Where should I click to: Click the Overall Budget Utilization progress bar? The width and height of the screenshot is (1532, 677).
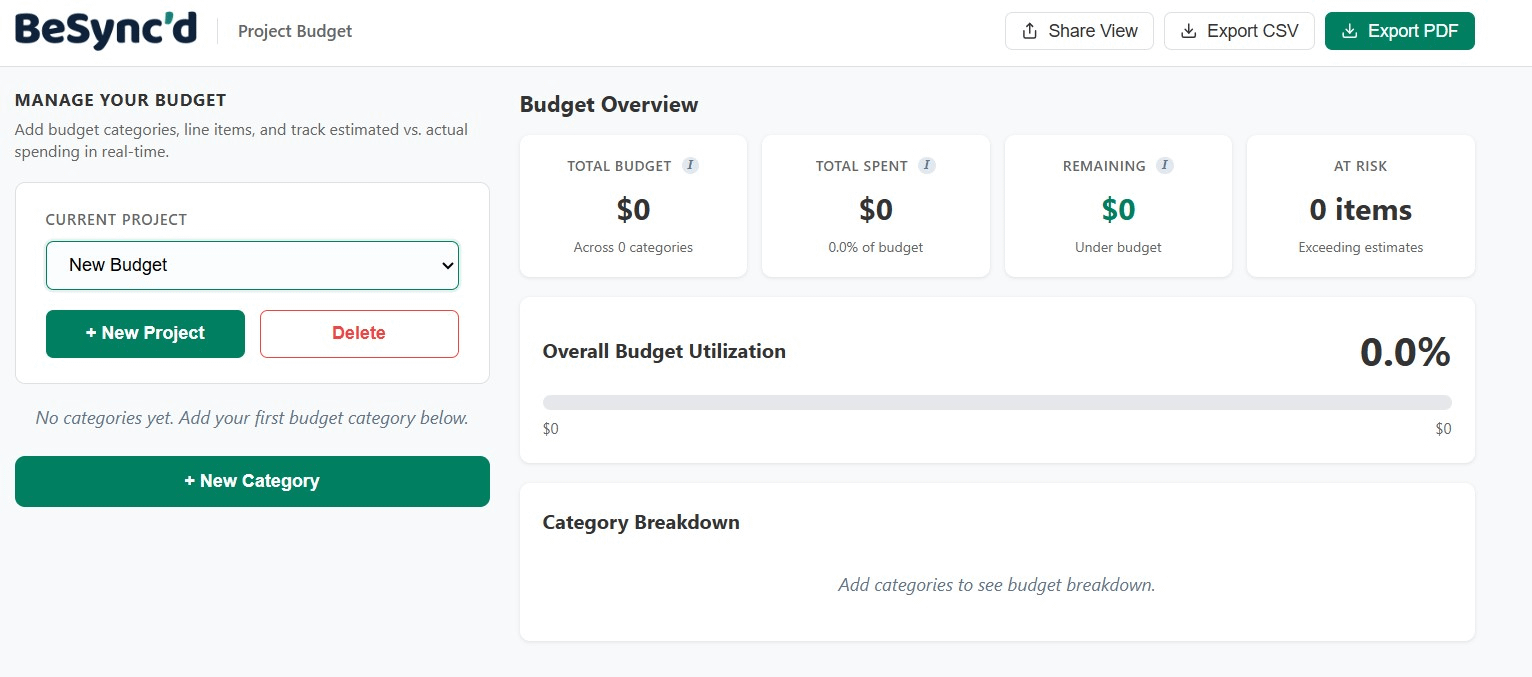click(997, 401)
